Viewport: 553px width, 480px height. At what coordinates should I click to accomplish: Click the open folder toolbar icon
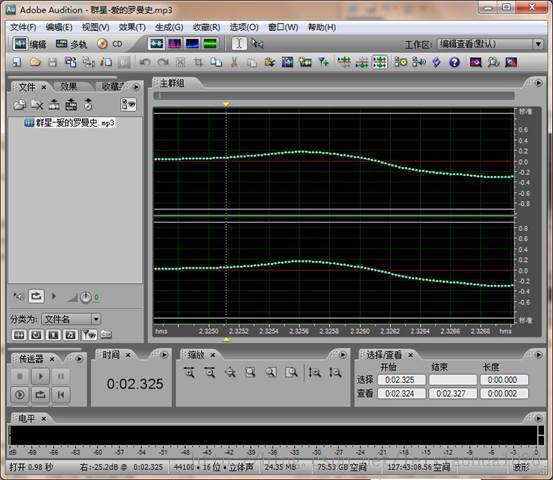pos(35,62)
